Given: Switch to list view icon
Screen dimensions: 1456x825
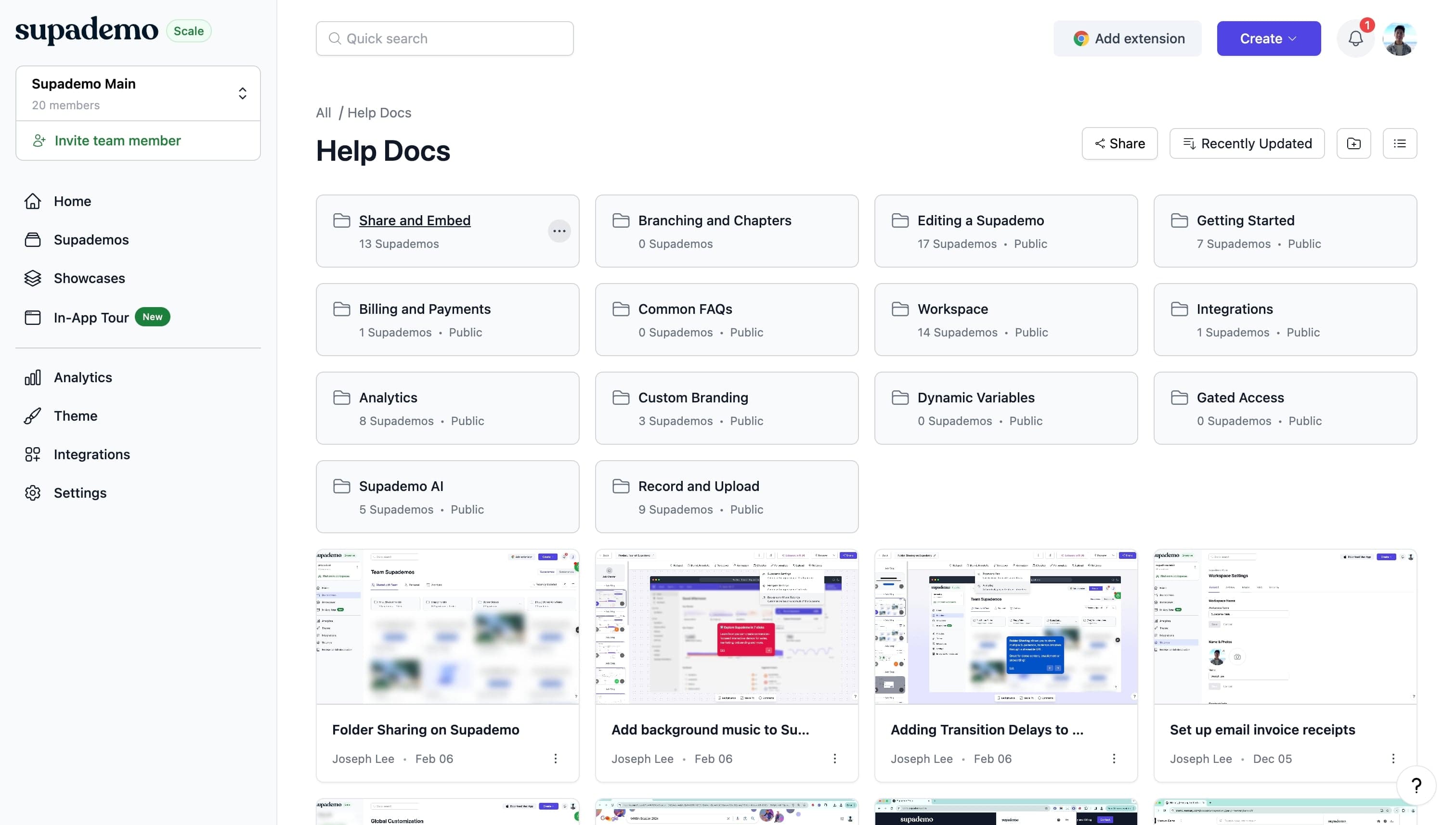Looking at the screenshot, I should coord(1399,143).
